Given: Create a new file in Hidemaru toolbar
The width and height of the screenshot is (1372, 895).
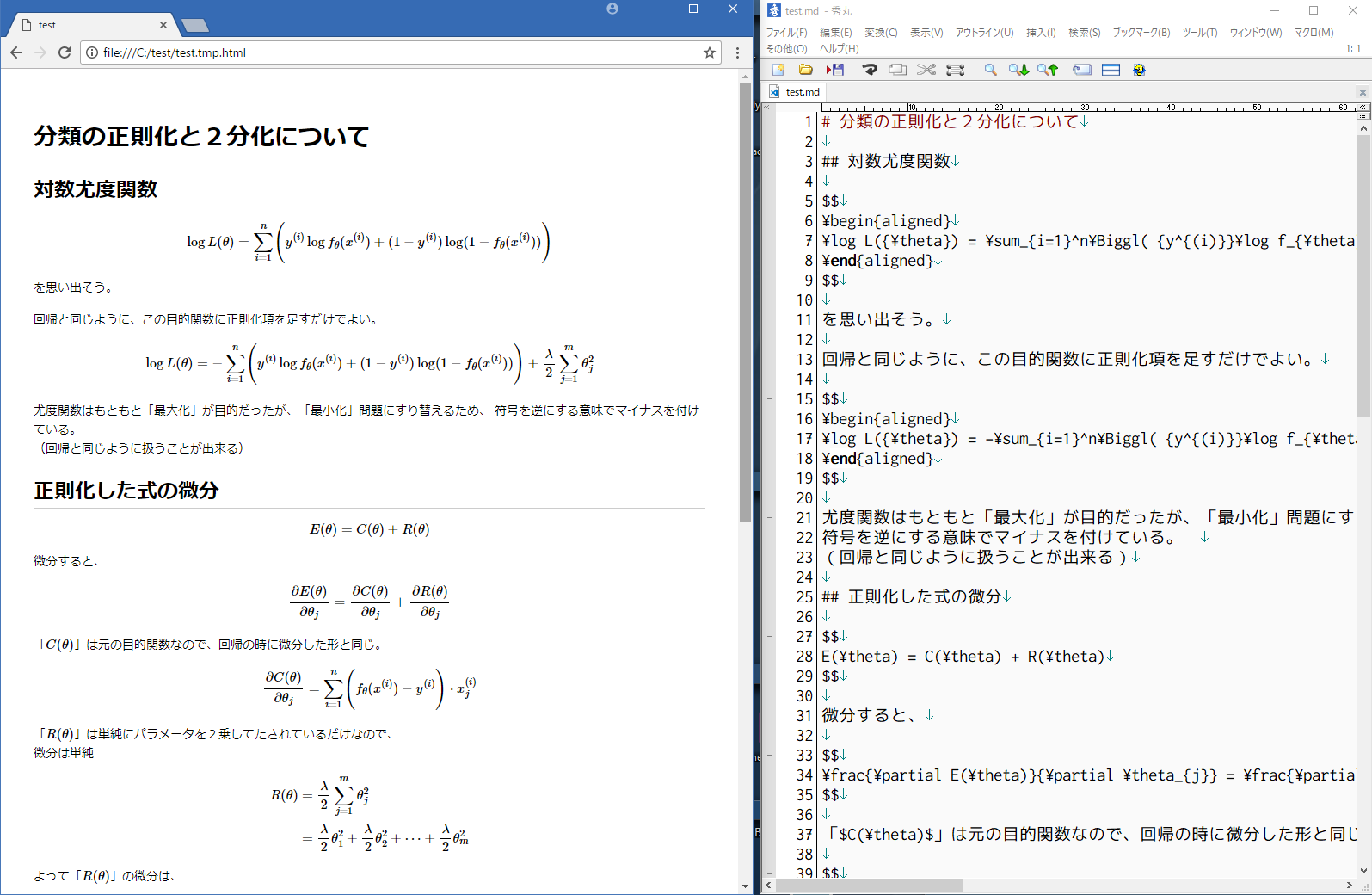Looking at the screenshot, I should pyautogui.click(x=778, y=70).
